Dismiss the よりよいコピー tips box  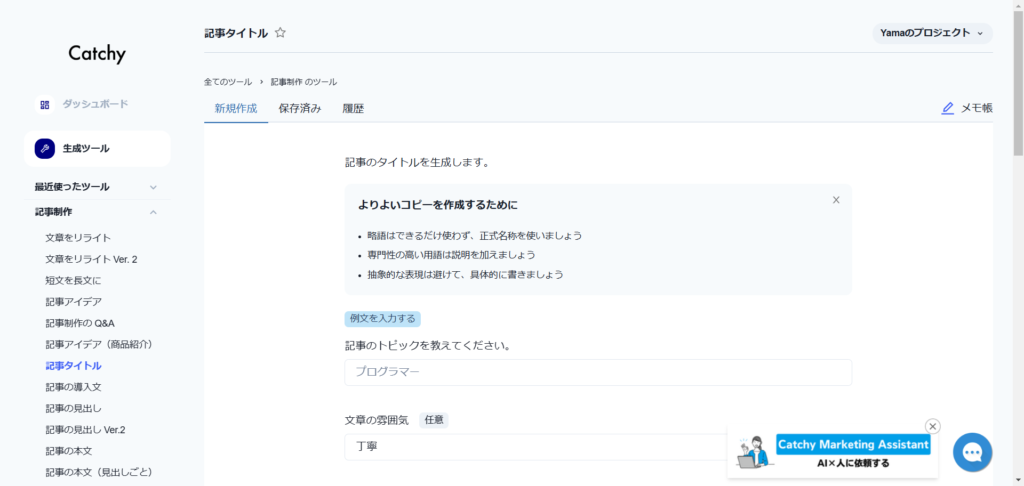pyautogui.click(x=836, y=200)
